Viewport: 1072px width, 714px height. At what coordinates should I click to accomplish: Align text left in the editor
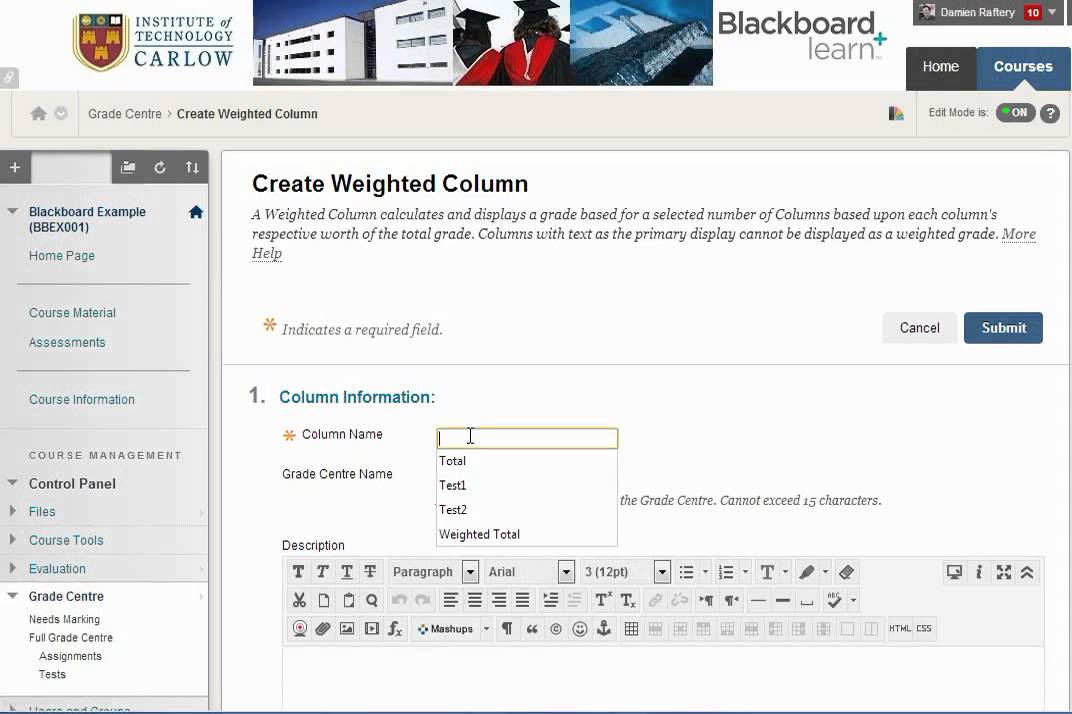[x=450, y=600]
